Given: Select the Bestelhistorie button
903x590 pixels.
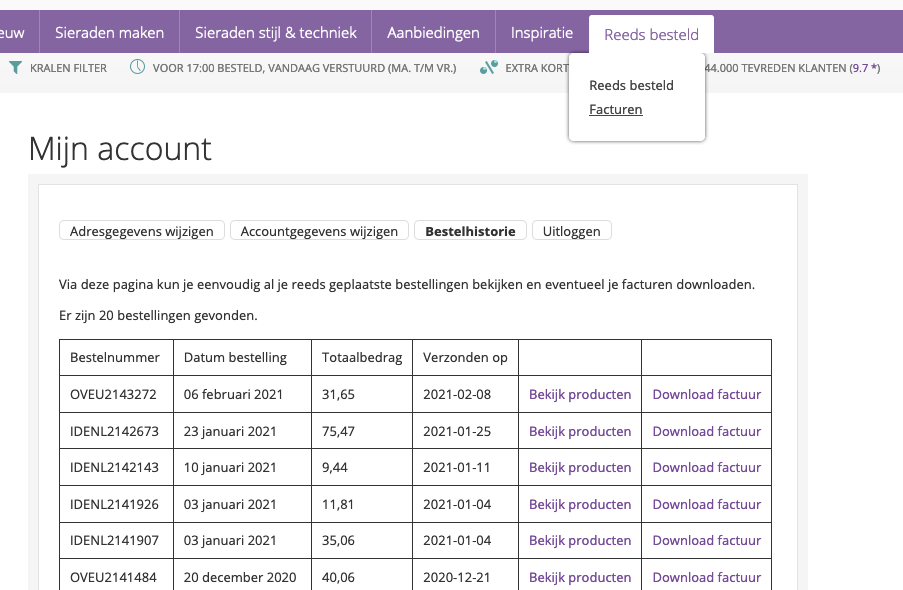Looking at the screenshot, I should click(470, 231).
